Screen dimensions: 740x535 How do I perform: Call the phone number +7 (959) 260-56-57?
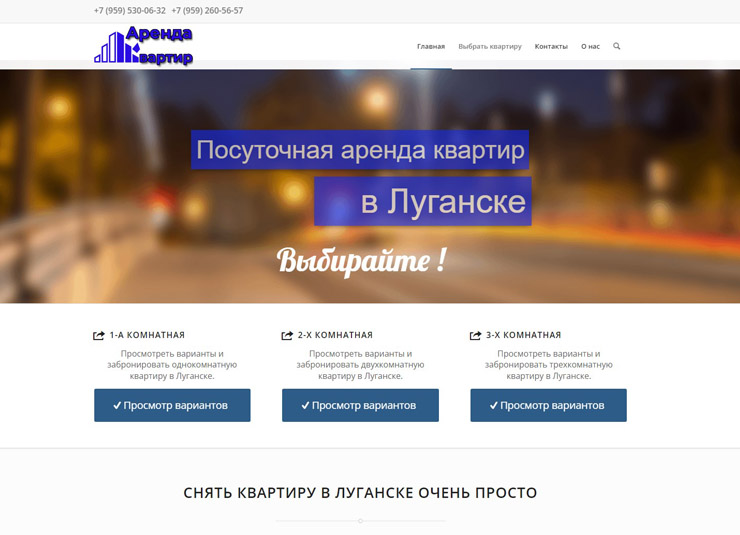(x=207, y=10)
